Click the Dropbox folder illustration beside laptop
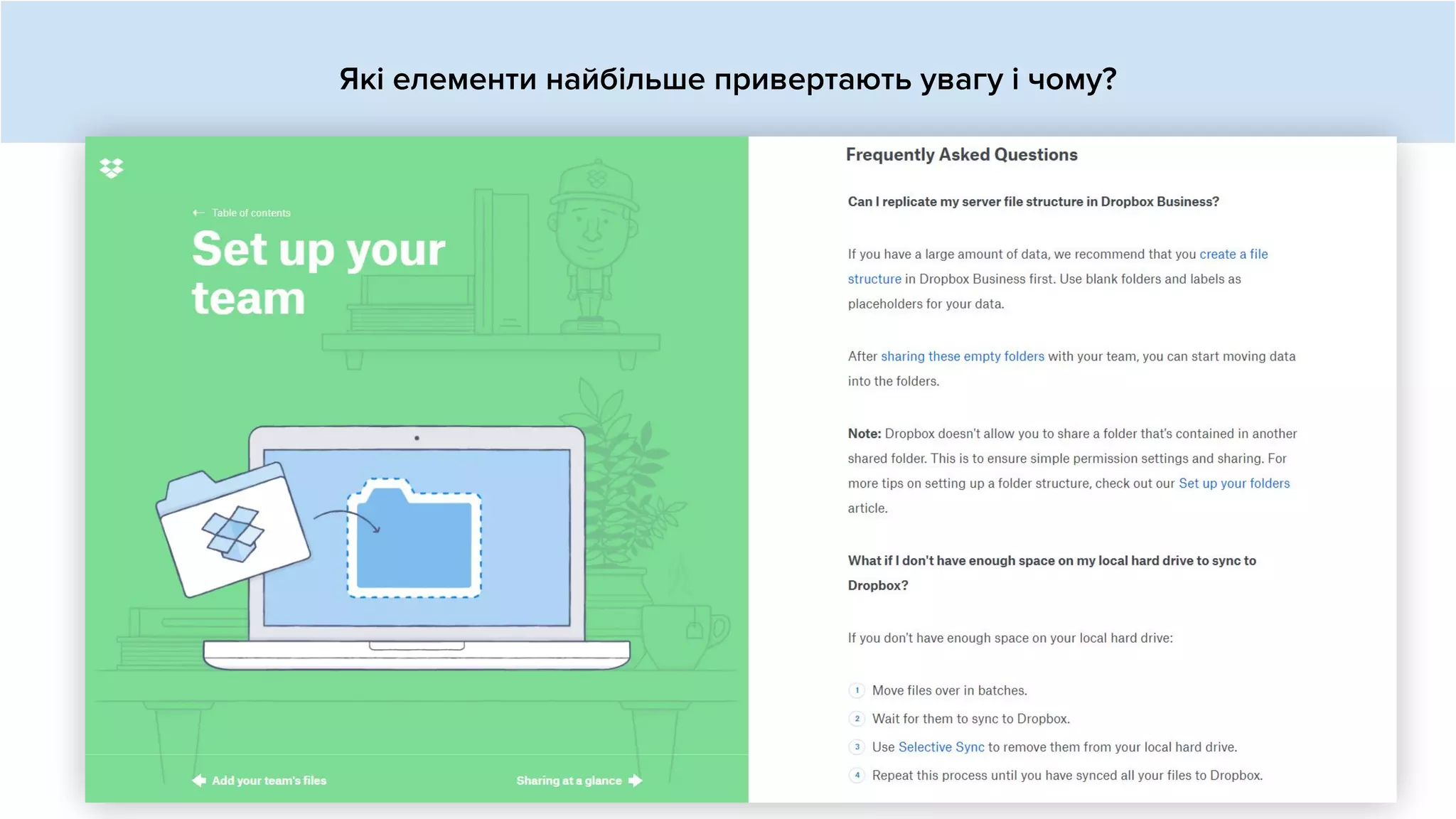 (232, 529)
